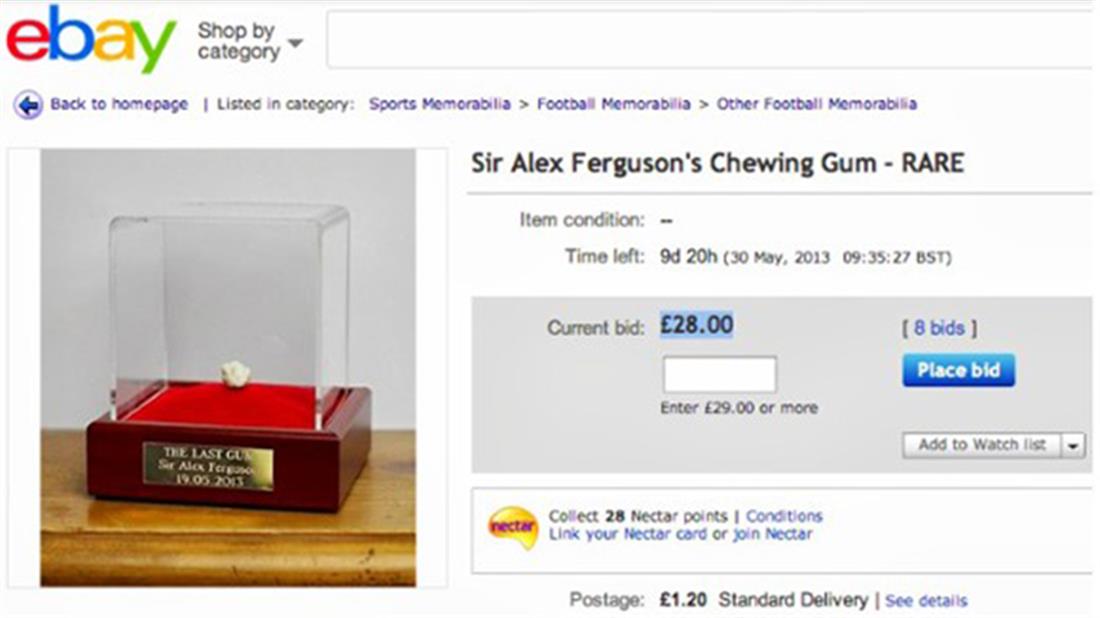Click the back arrow icon

point(27,104)
